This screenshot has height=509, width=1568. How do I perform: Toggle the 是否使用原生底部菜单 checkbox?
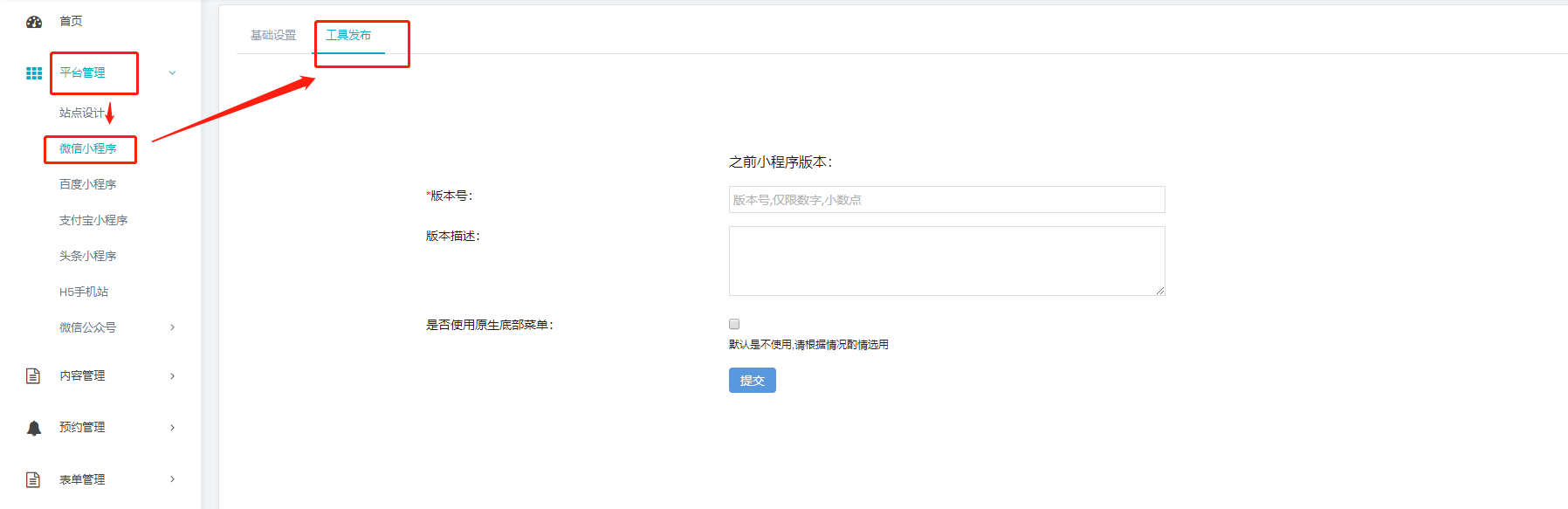(x=734, y=324)
